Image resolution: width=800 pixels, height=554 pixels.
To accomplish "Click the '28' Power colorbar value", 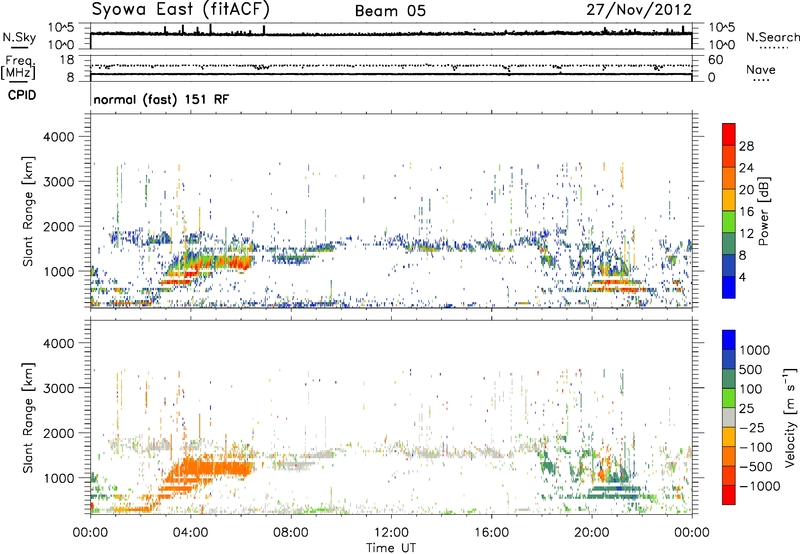I will tap(746, 146).
